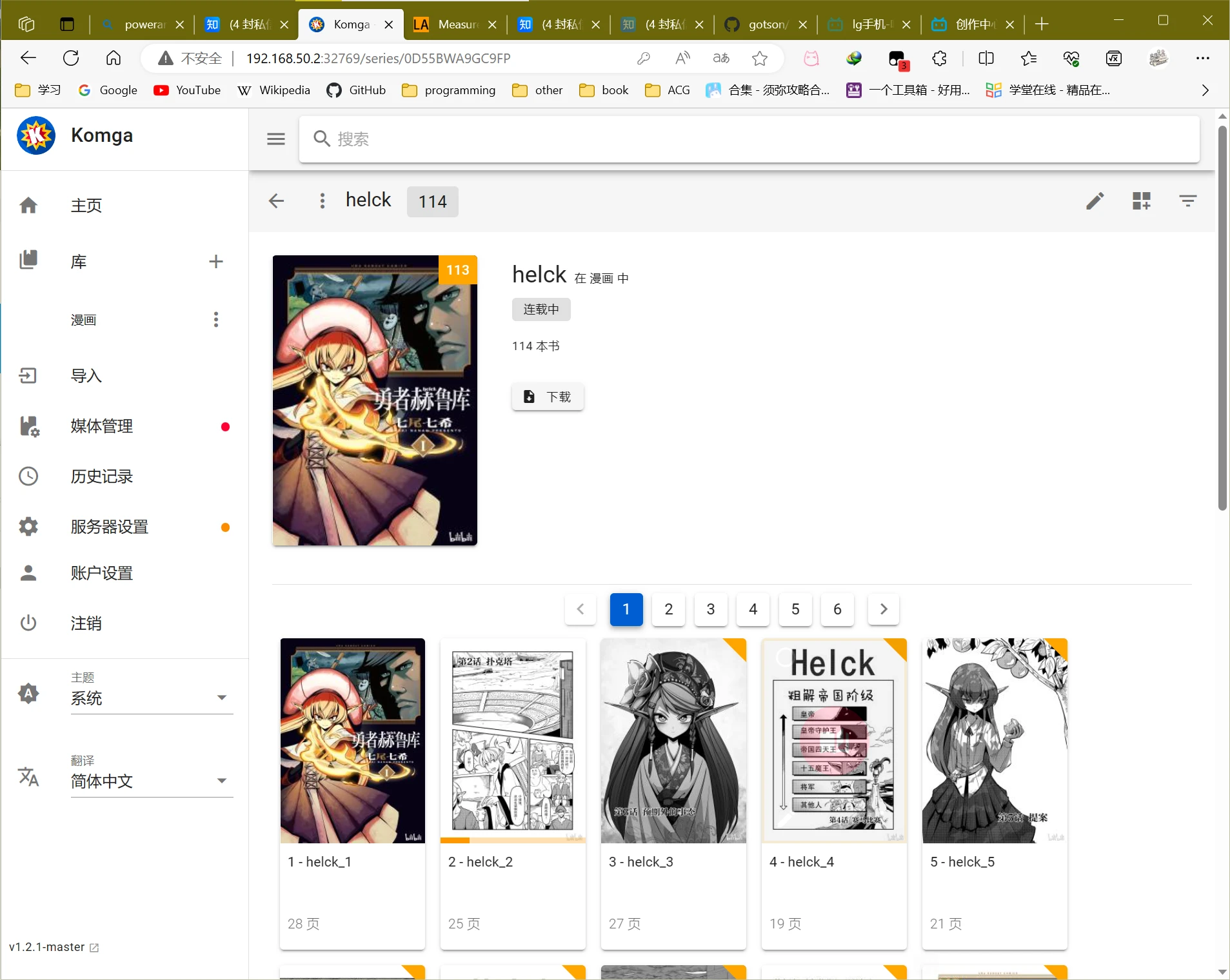Click next page arrow in pagination

click(883, 609)
